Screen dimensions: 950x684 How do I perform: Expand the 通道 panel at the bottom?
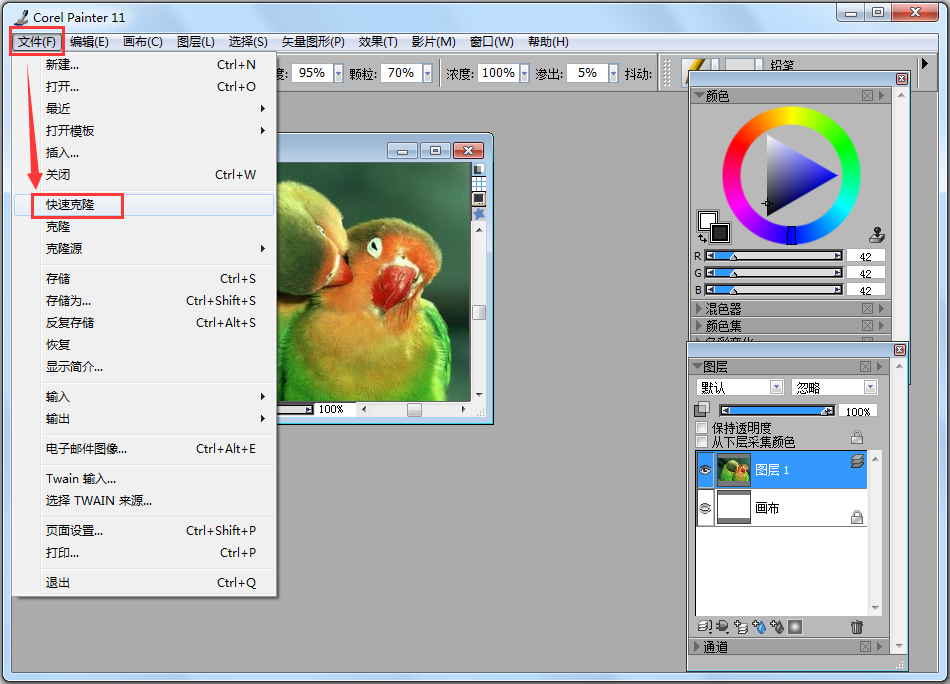coord(713,646)
